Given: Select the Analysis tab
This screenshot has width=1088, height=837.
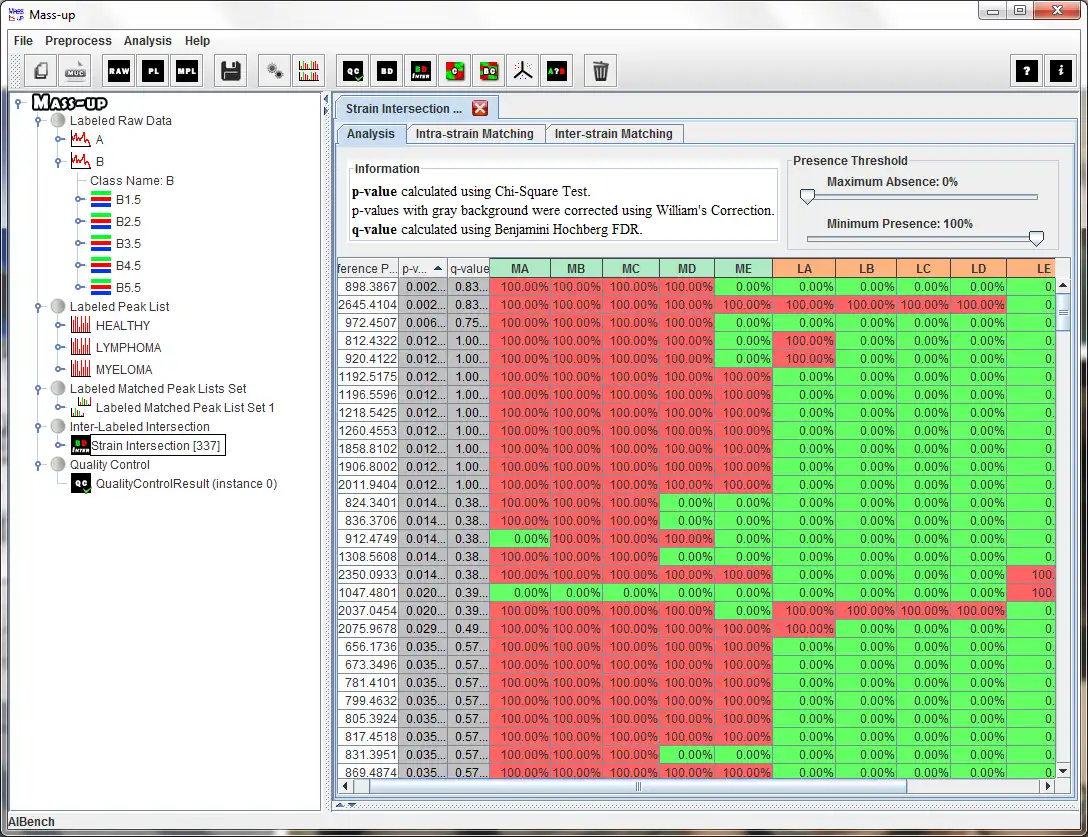Looking at the screenshot, I should (x=371, y=134).
